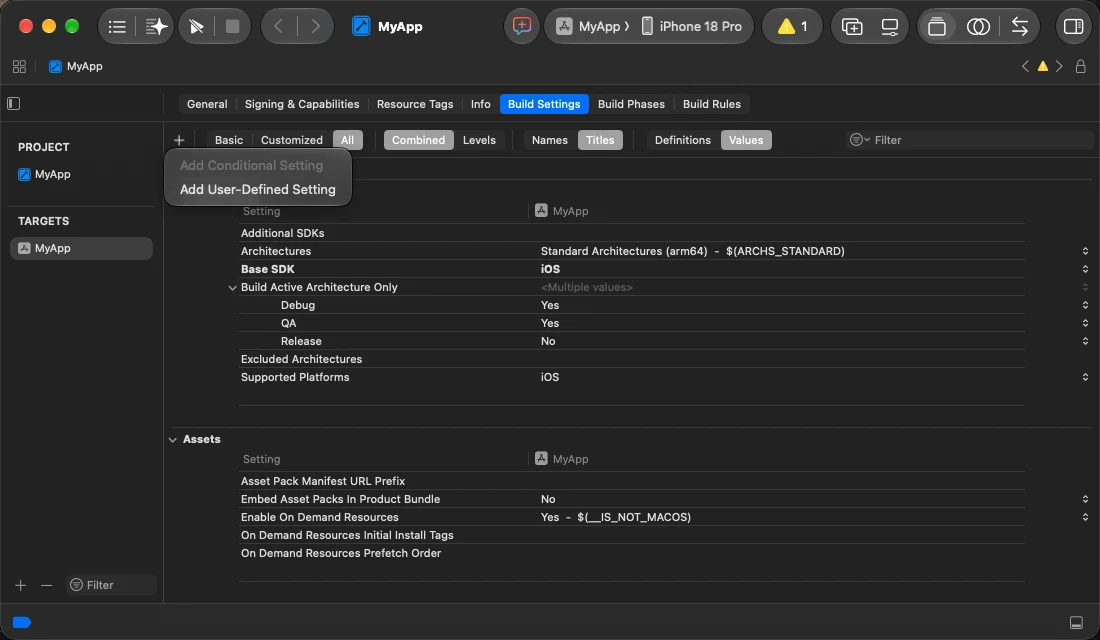Image resolution: width=1100 pixels, height=640 pixels.
Task: Display setting Names
Action: [x=549, y=140]
